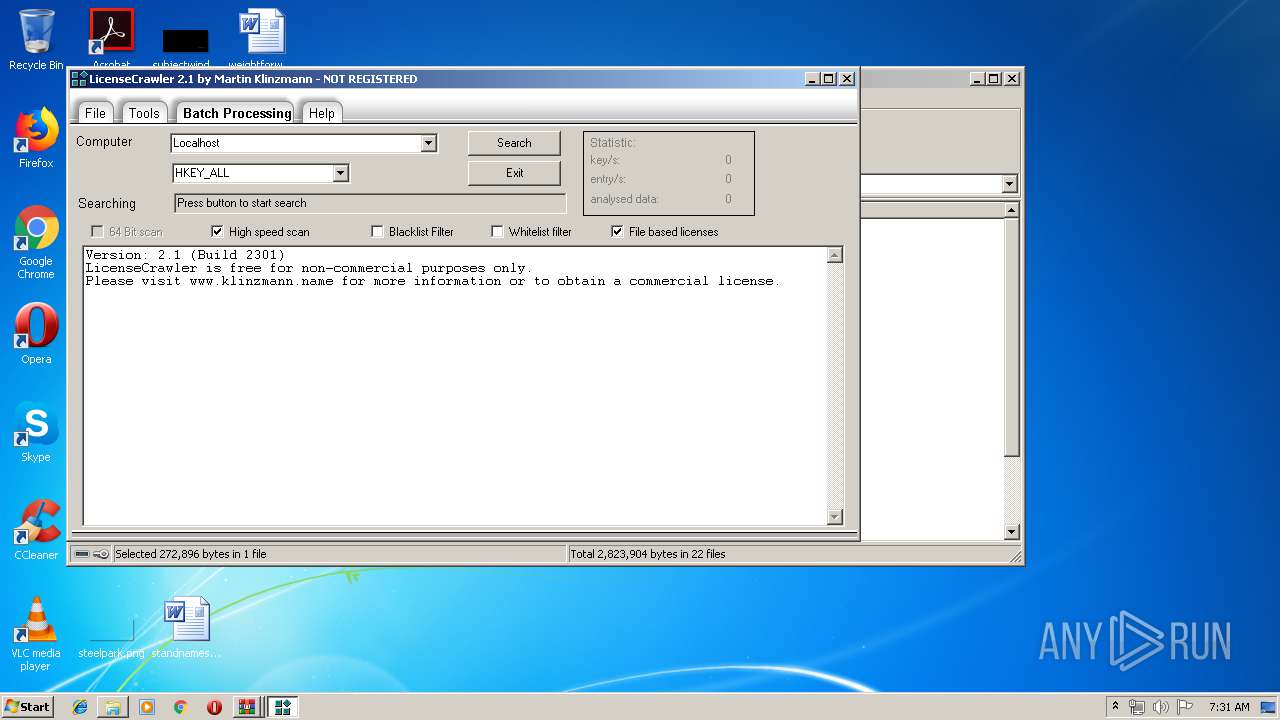Switch to WinRAR taskbar button
The height and width of the screenshot is (720, 1280).
tap(247, 707)
